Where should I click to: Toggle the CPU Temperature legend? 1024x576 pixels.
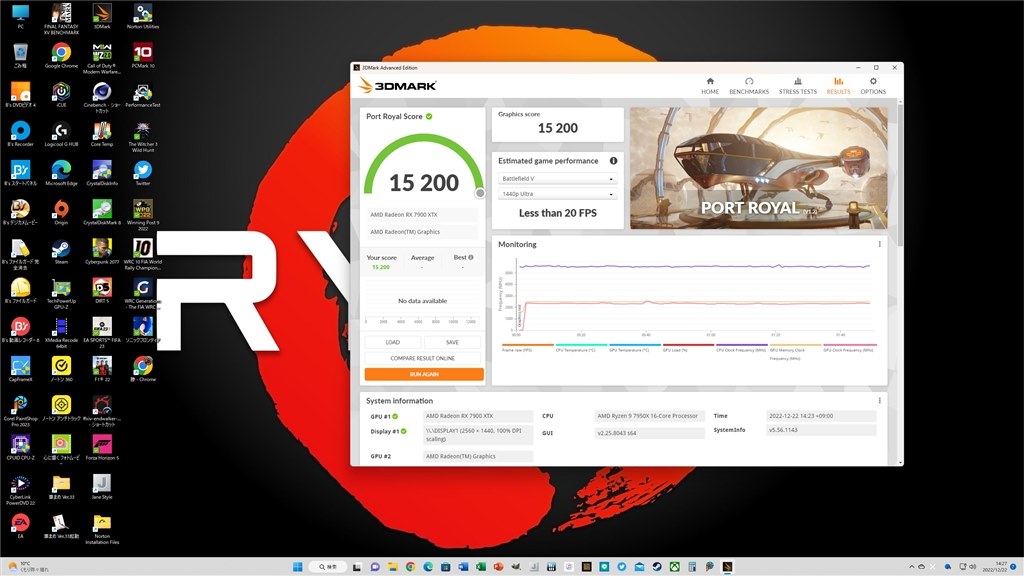[x=581, y=347]
